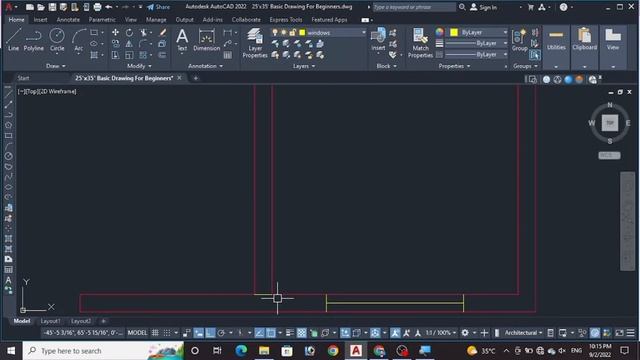Select the Text annotation tool
Image resolution: width=640 pixels, height=360 pixels.
[x=182, y=40]
